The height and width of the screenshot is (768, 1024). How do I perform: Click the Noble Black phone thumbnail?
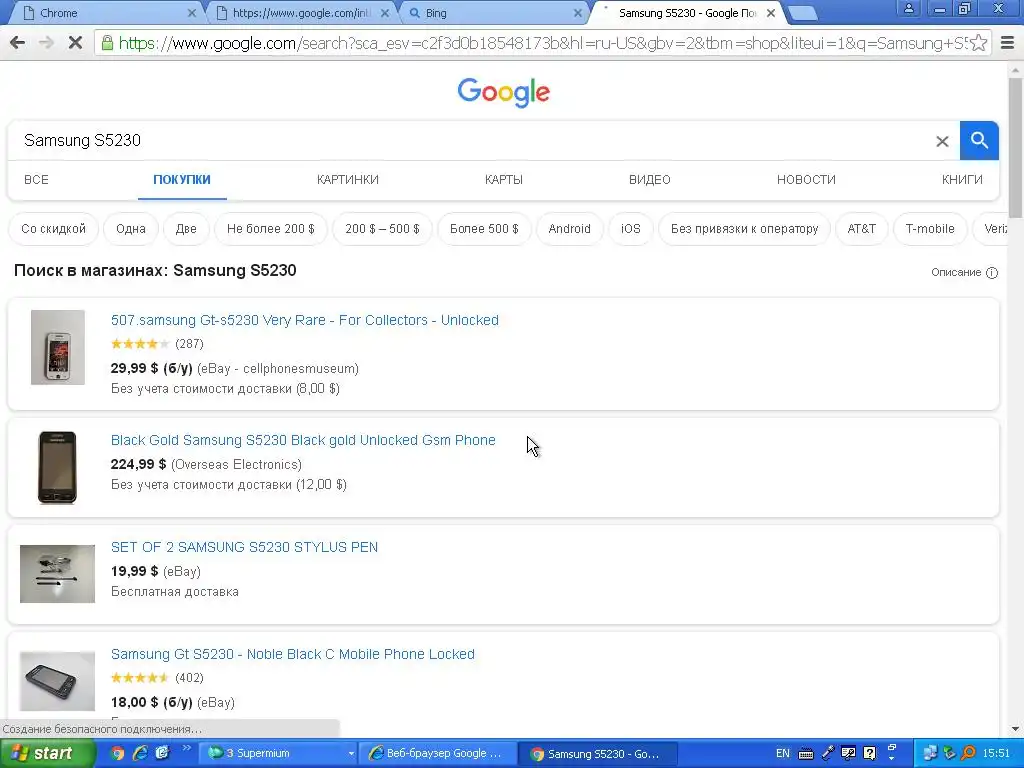coord(57,681)
